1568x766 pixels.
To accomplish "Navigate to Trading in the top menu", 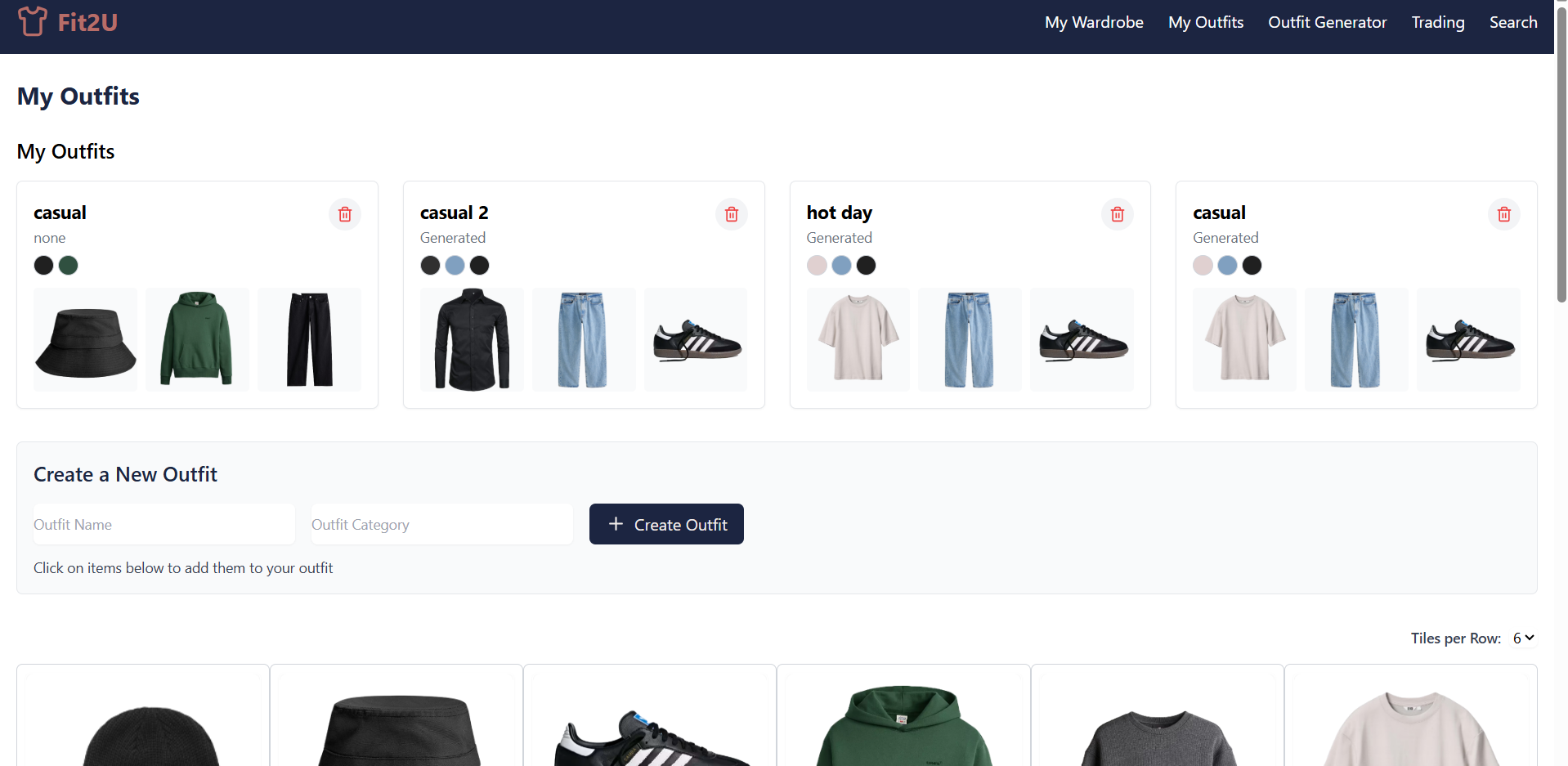I will click(x=1438, y=22).
